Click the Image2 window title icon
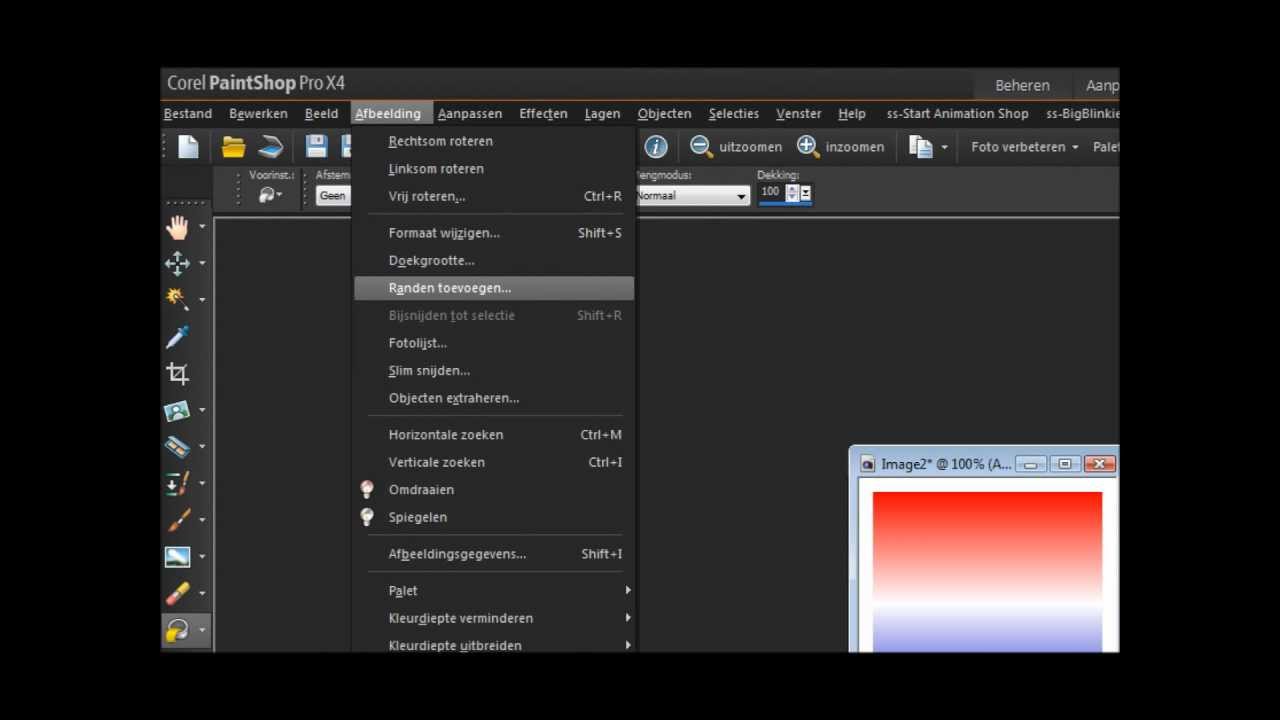1280x720 pixels. (867, 464)
